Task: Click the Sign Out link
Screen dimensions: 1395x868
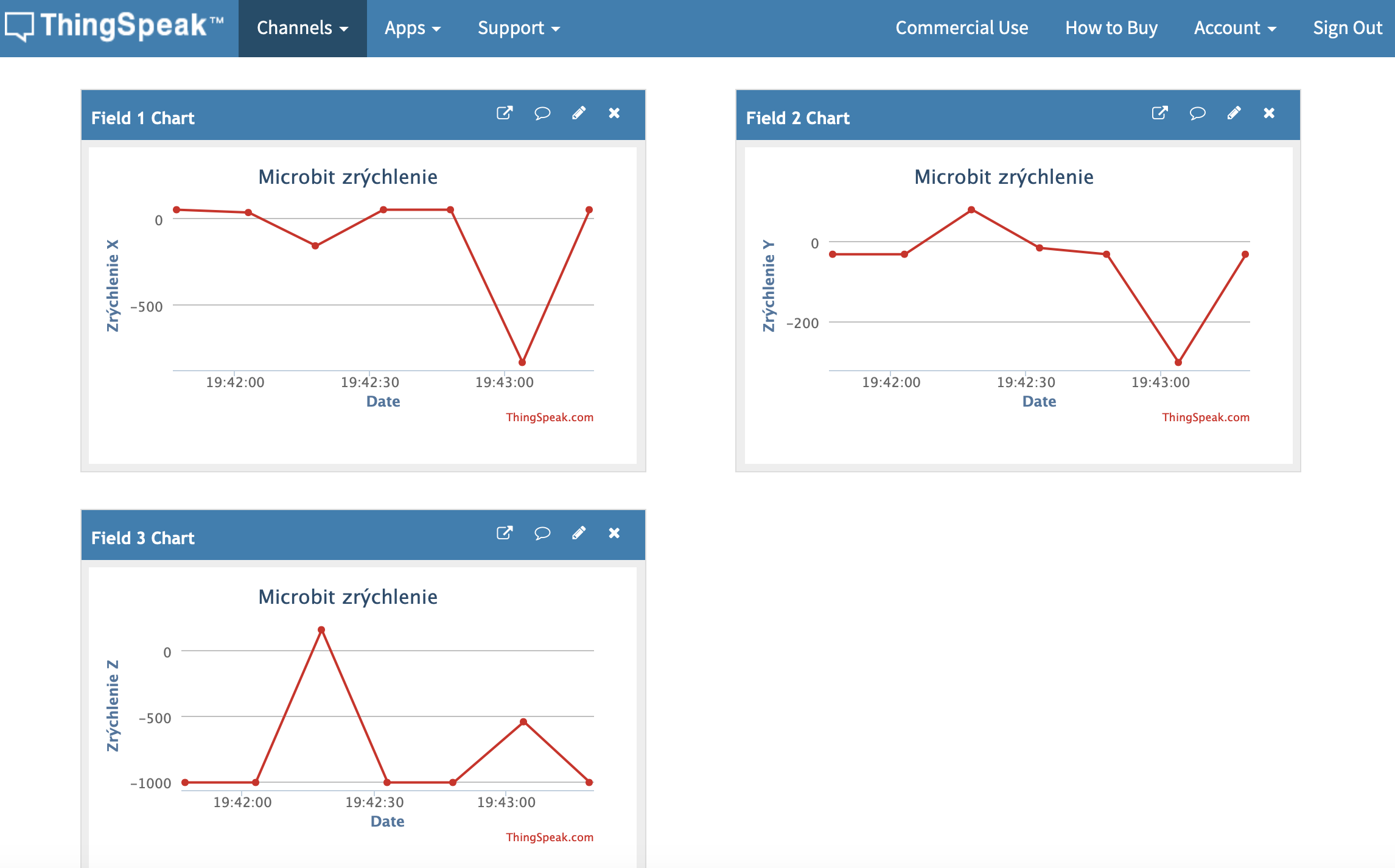Action: coord(1347,28)
